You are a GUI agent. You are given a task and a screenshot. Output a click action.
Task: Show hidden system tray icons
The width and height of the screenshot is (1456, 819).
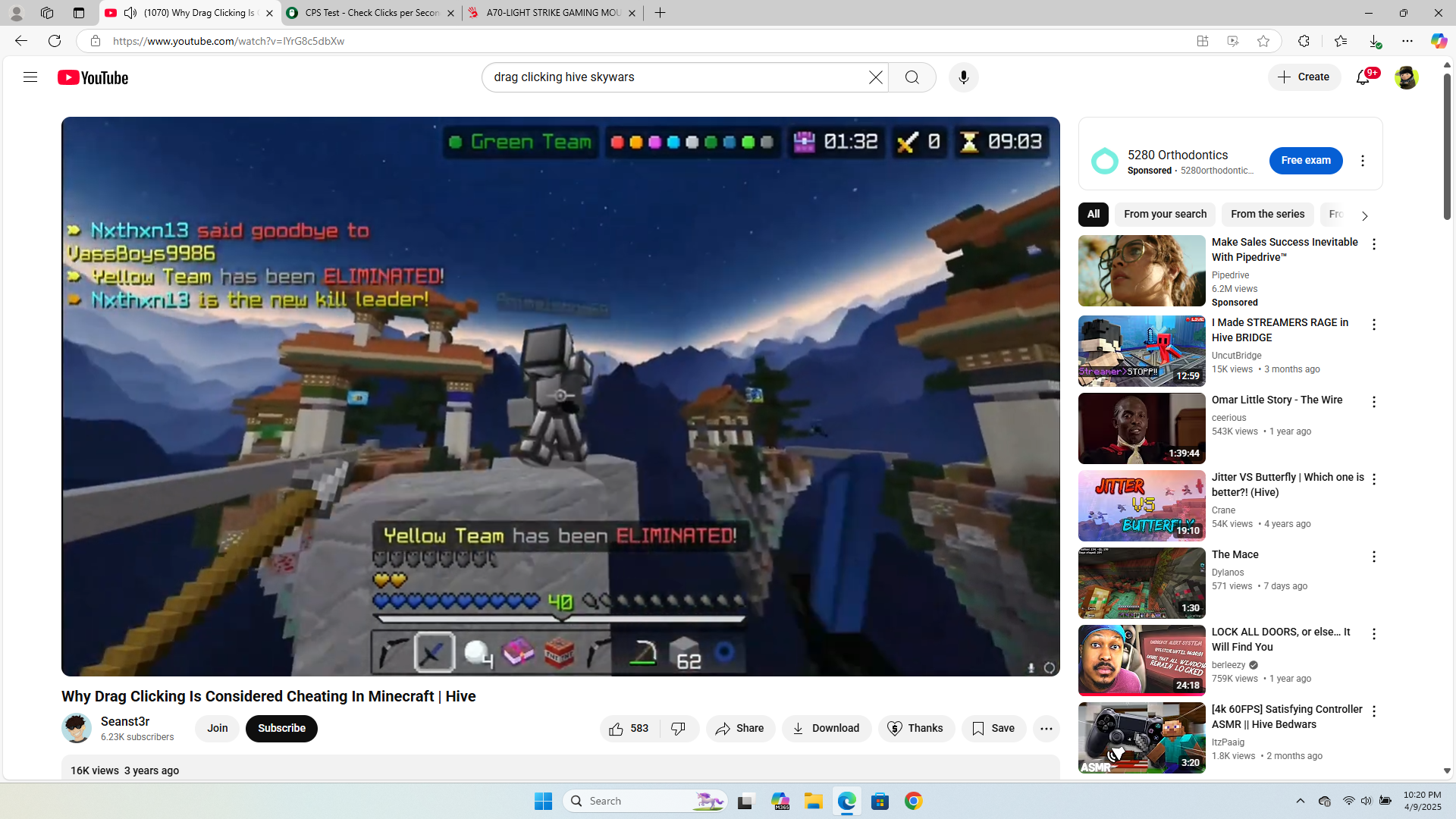(x=1301, y=802)
